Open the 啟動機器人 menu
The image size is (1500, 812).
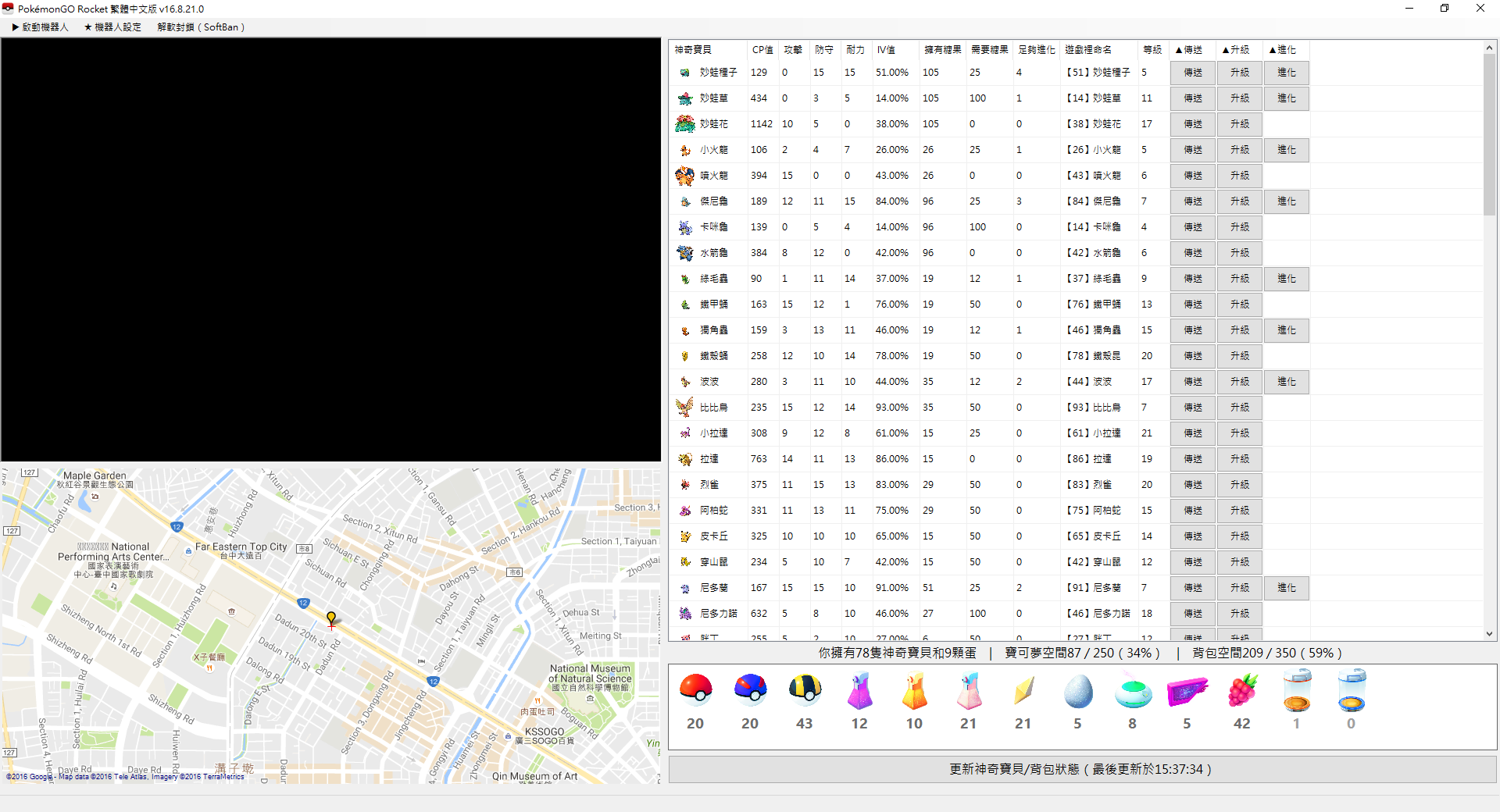pos(41,27)
